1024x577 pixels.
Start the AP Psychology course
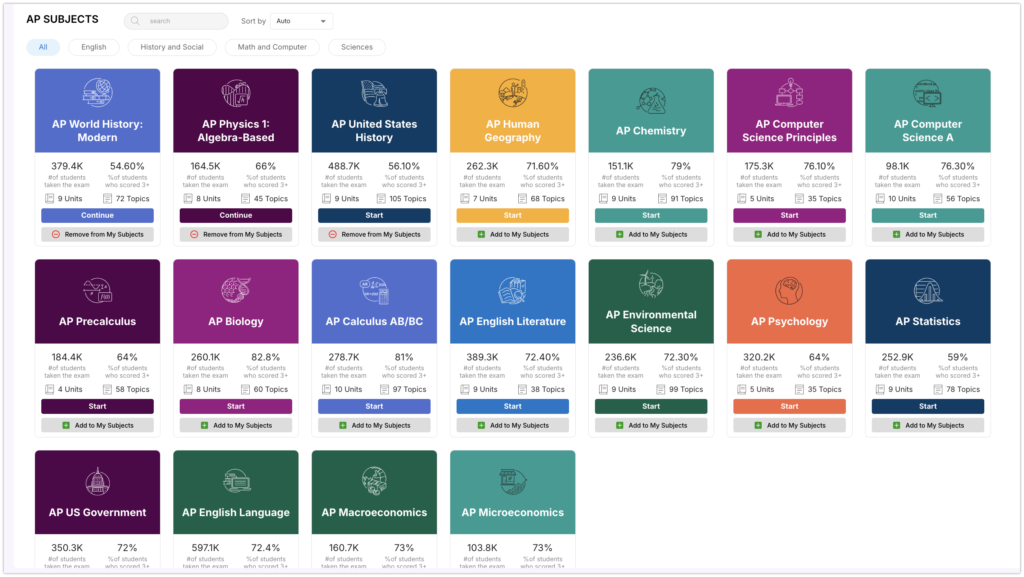coord(790,407)
